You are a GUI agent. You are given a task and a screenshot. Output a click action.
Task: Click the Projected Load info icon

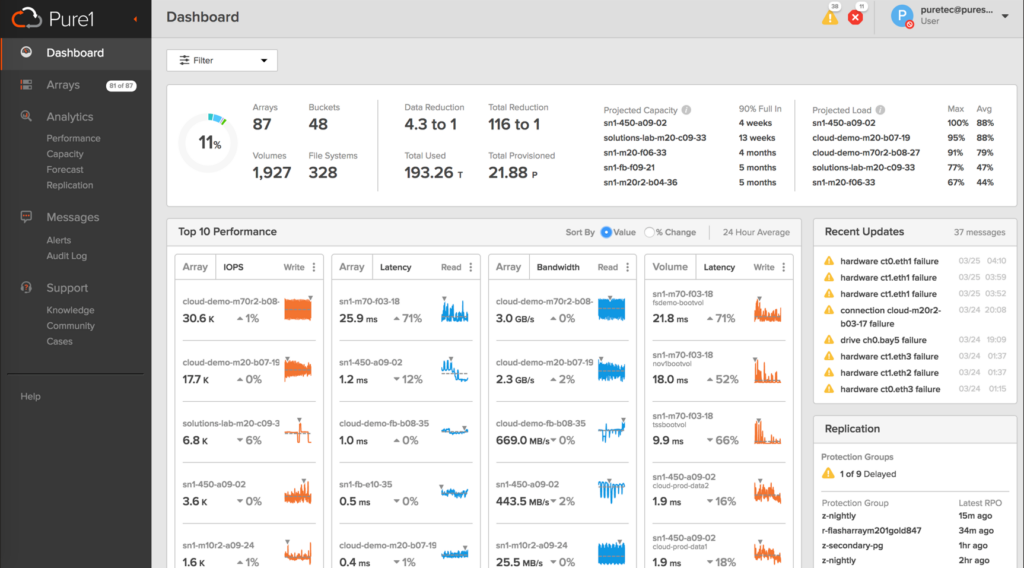click(x=881, y=110)
